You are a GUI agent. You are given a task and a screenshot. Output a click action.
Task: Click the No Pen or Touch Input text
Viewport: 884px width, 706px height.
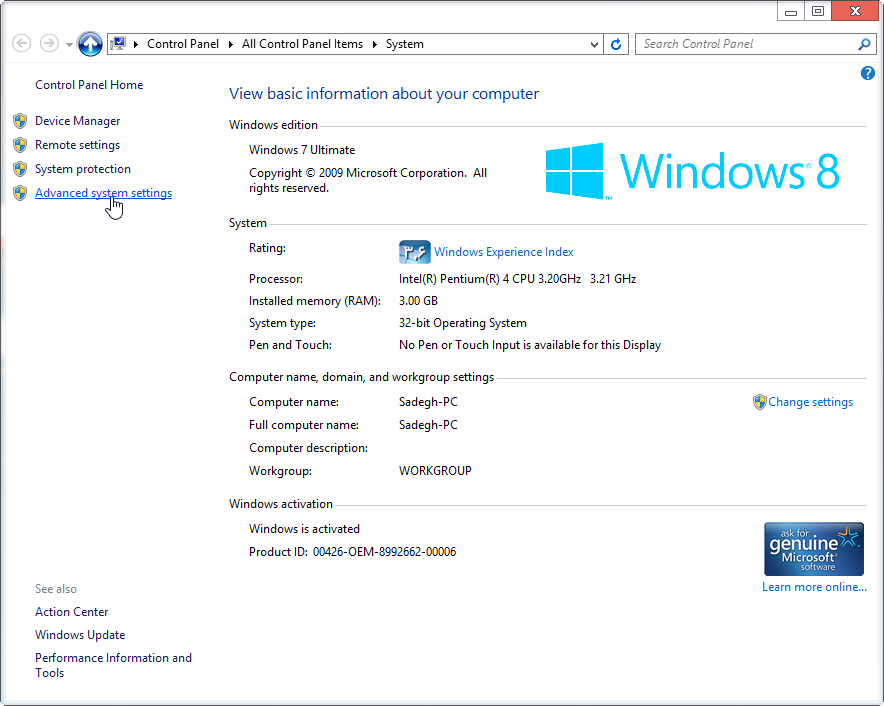tap(530, 345)
